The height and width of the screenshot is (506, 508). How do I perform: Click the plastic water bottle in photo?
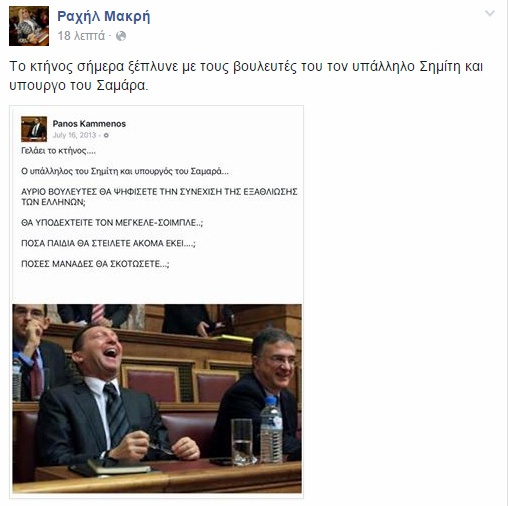click(271, 429)
